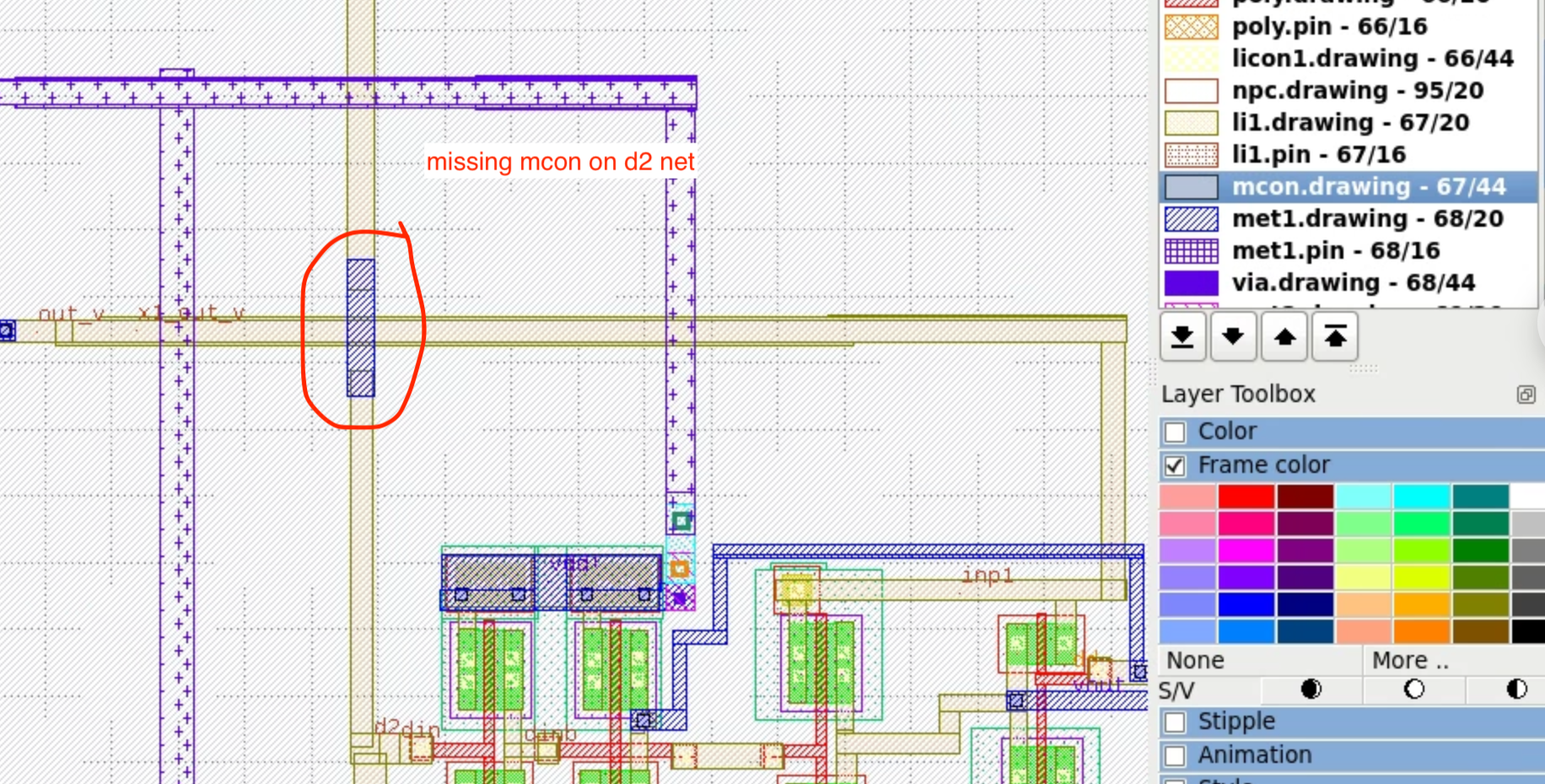Toggle the Animation checkbox
The width and height of the screenshot is (1545, 784).
[1176, 755]
